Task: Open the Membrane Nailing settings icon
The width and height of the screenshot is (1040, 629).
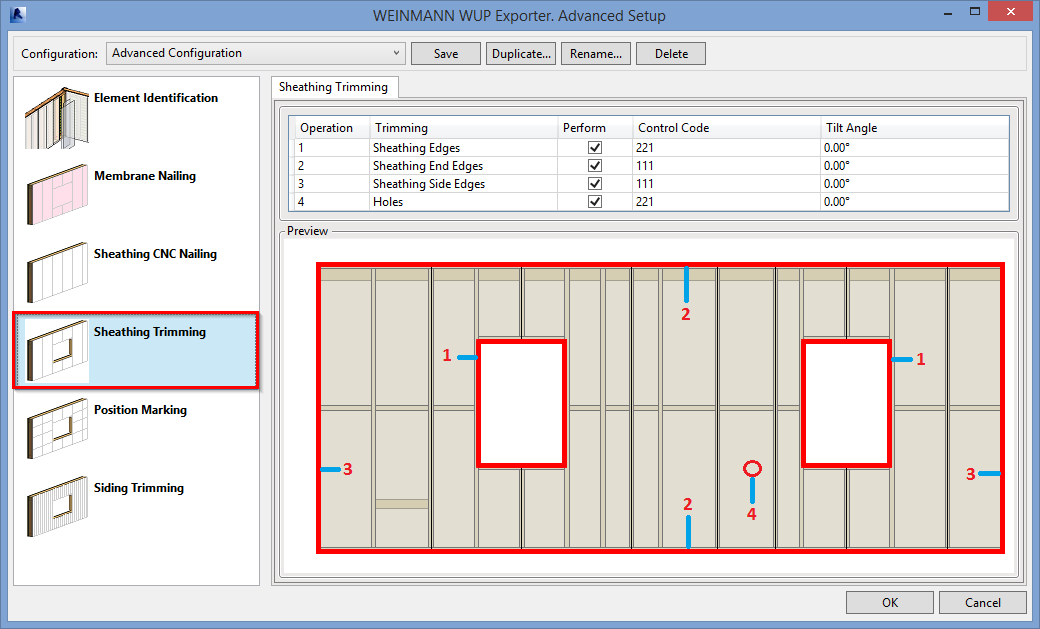Action: tap(57, 195)
